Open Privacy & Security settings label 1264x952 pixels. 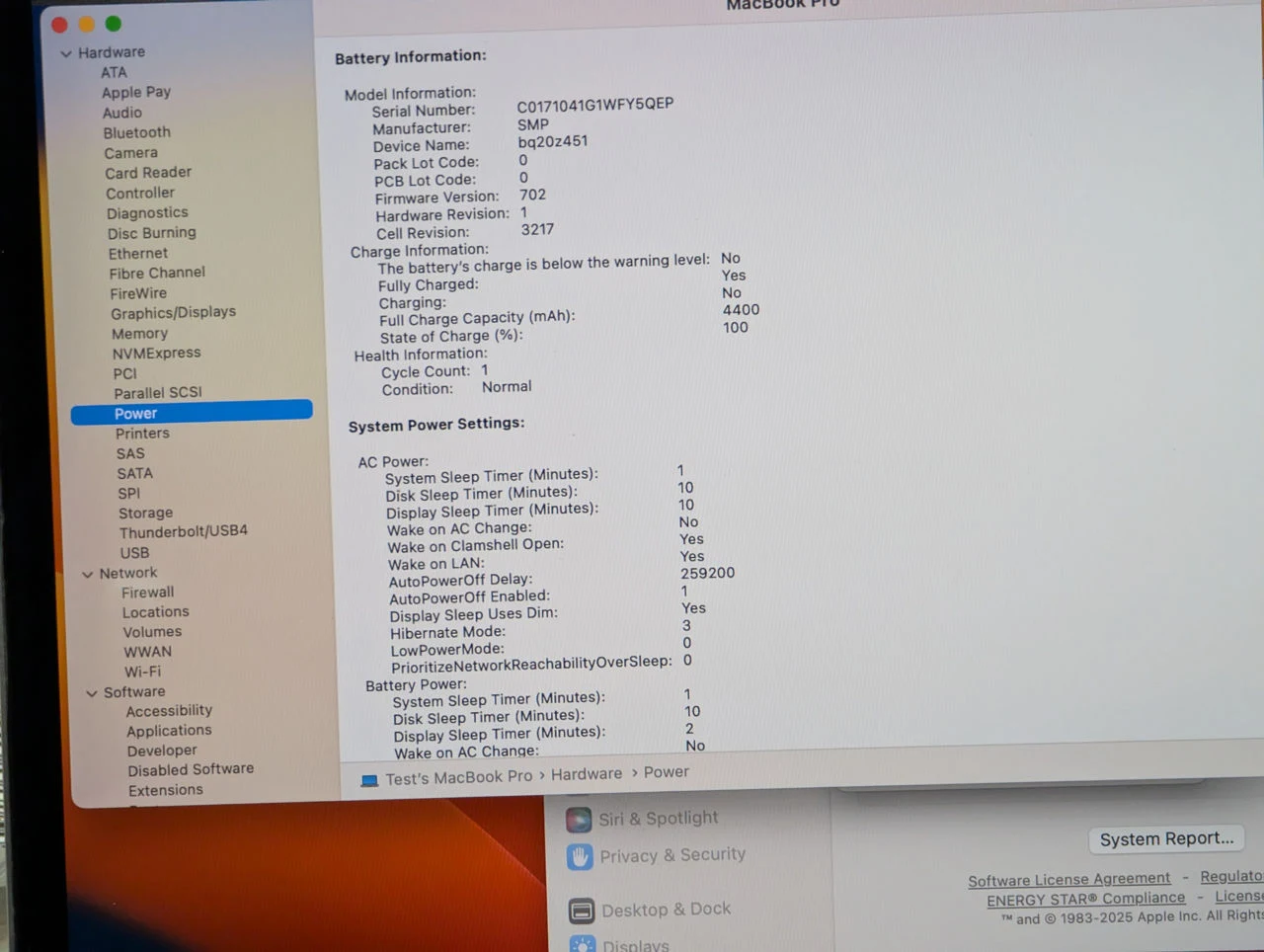coord(672,854)
